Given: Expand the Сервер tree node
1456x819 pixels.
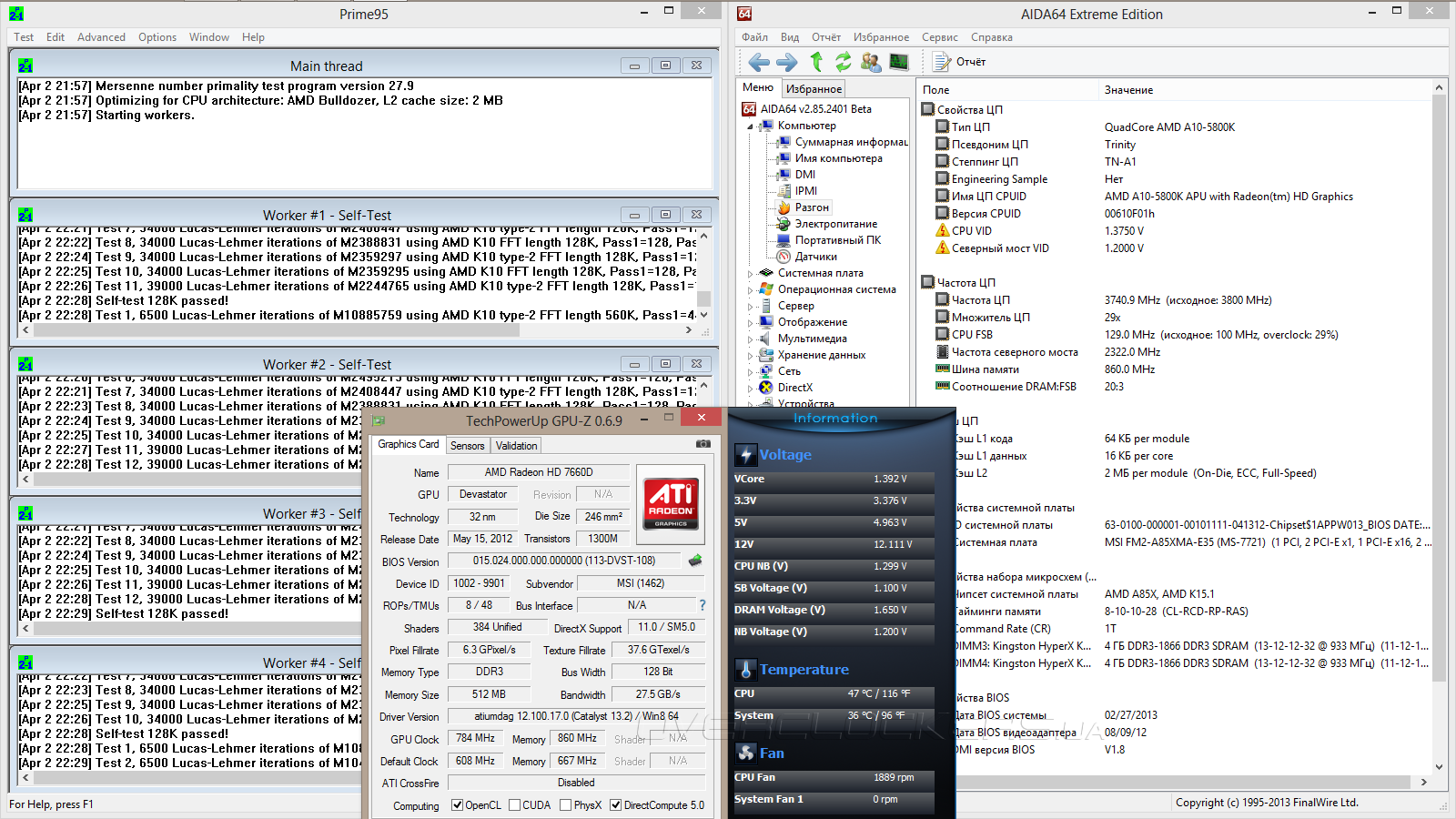Looking at the screenshot, I should pos(751,307).
